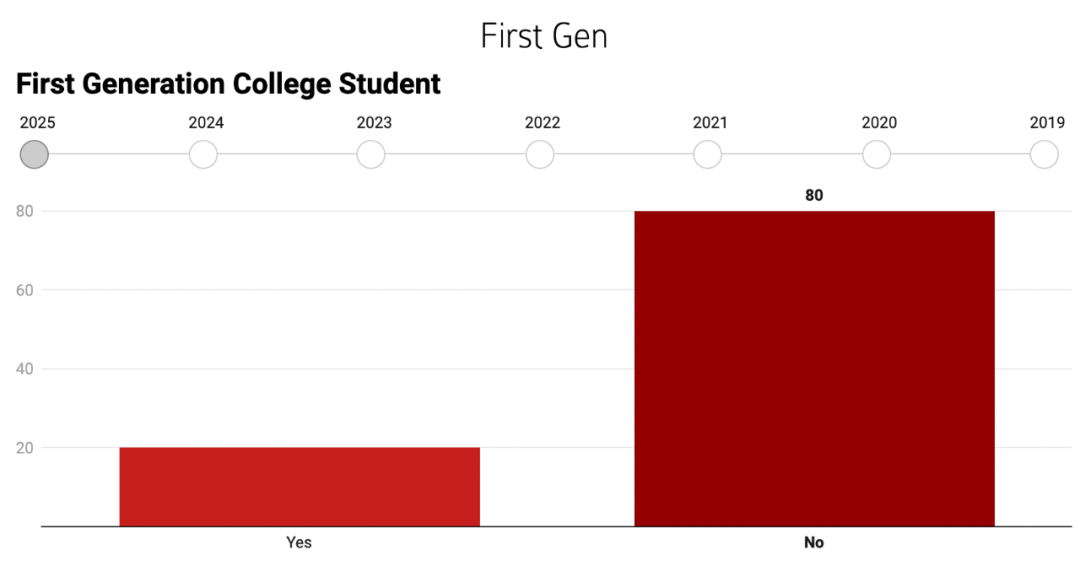The image size is (1080, 561).
Task: Select the 2024 circle on the timeline
Action: [203, 155]
